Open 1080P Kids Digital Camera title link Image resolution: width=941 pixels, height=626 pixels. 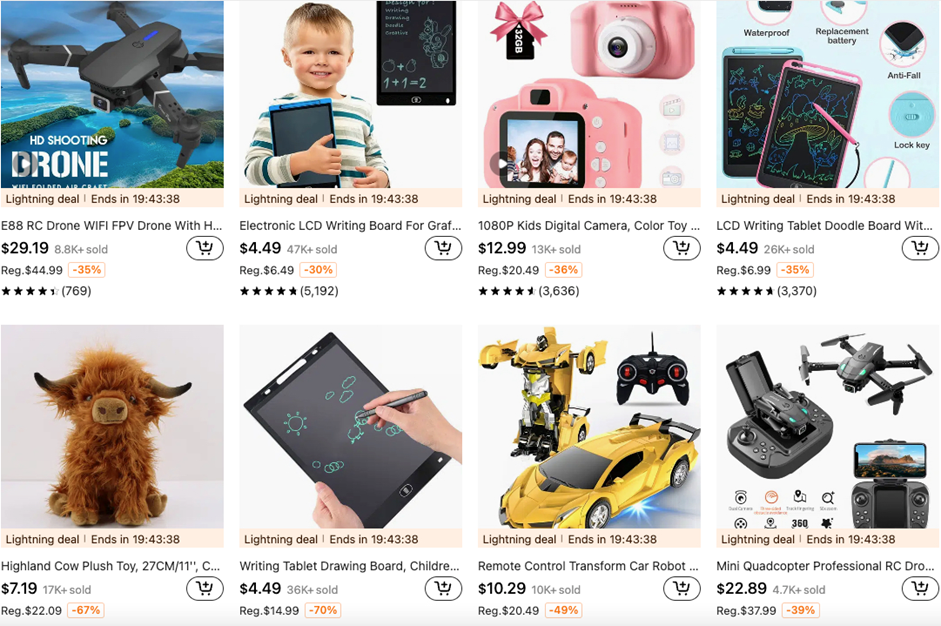point(589,226)
